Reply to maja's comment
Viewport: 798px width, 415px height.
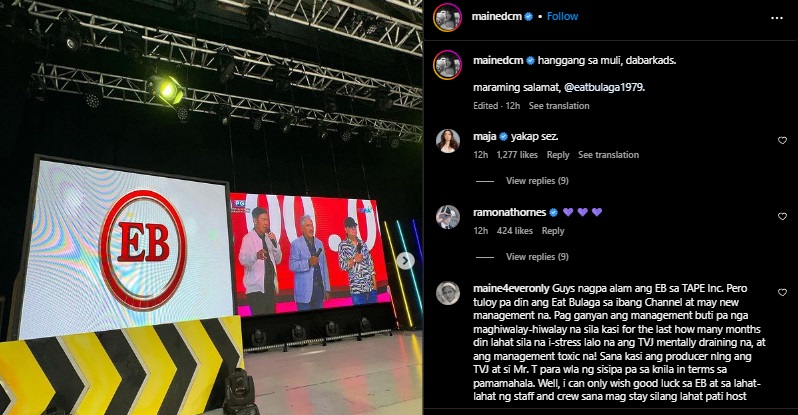[x=558, y=155]
